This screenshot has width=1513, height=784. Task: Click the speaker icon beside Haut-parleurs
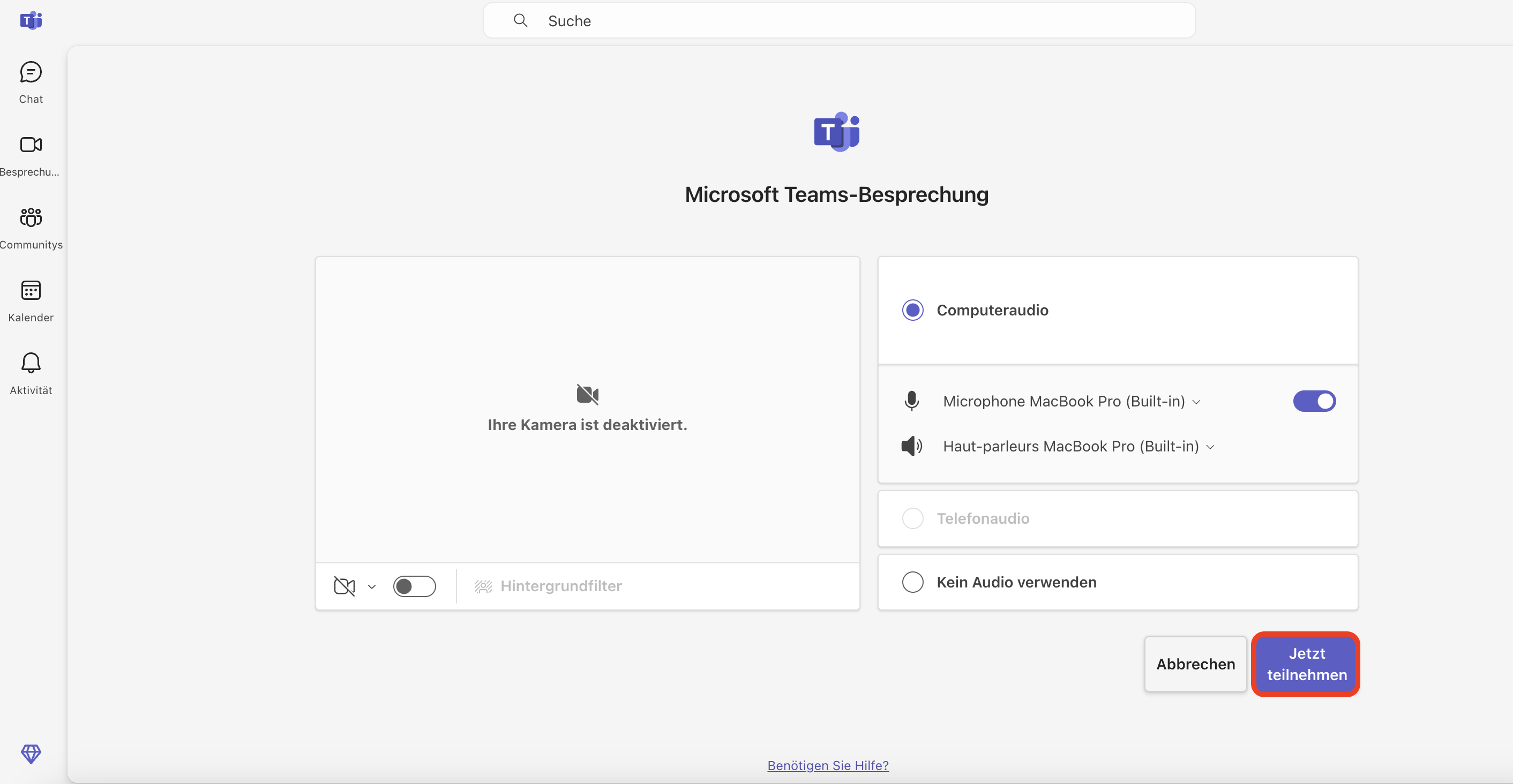point(911,446)
